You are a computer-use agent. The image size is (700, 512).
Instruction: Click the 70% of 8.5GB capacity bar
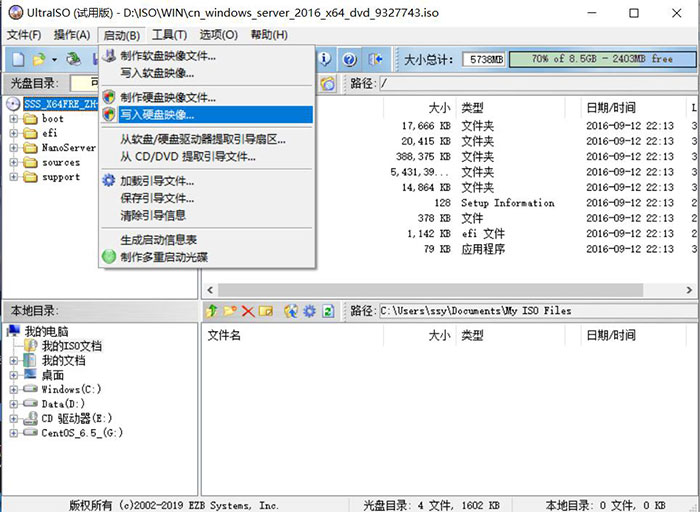(x=603, y=59)
